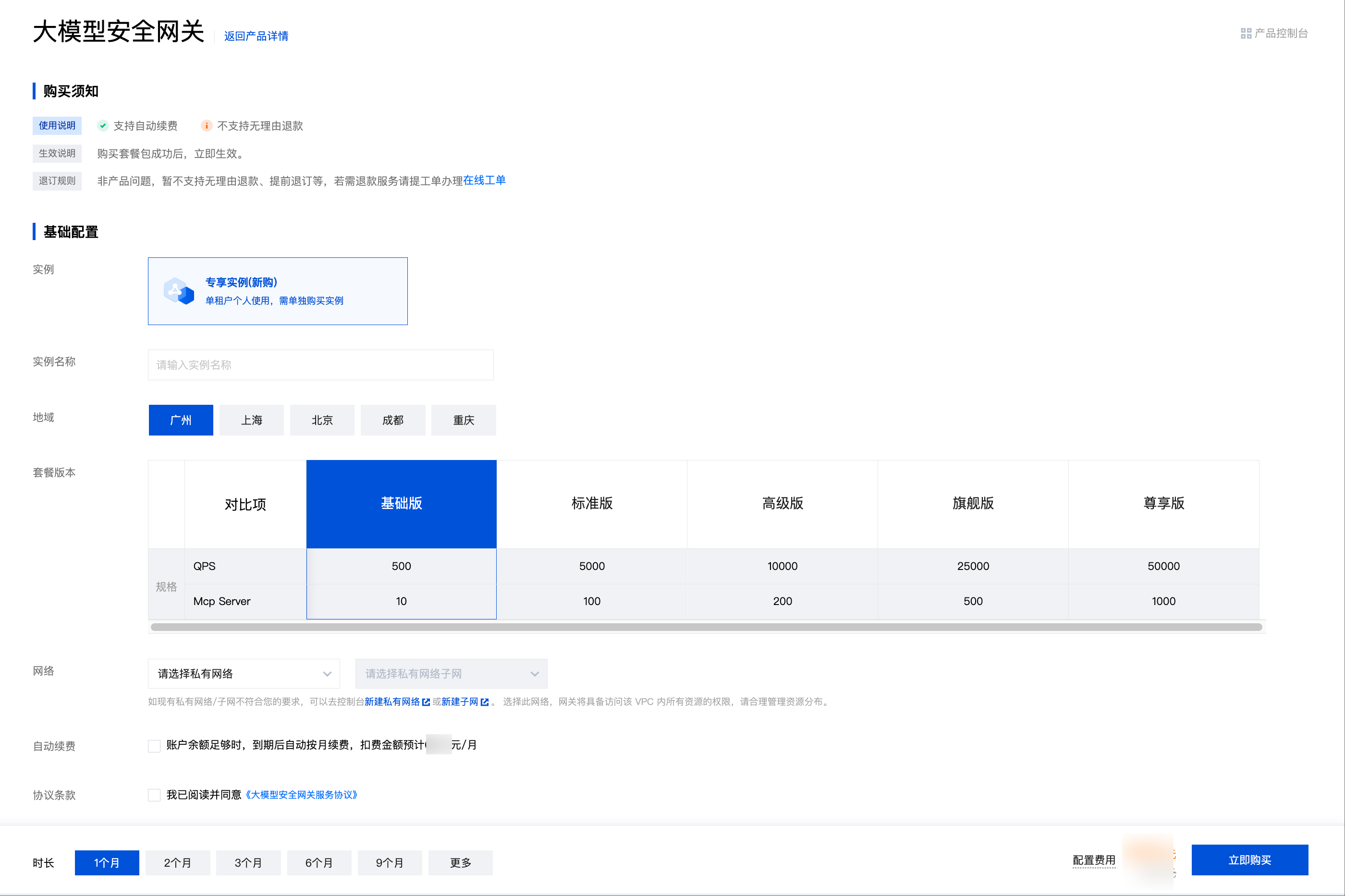
Task: Click the plan table horizontal scrollbar
Action: pyautogui.click(x=707, y=627)
